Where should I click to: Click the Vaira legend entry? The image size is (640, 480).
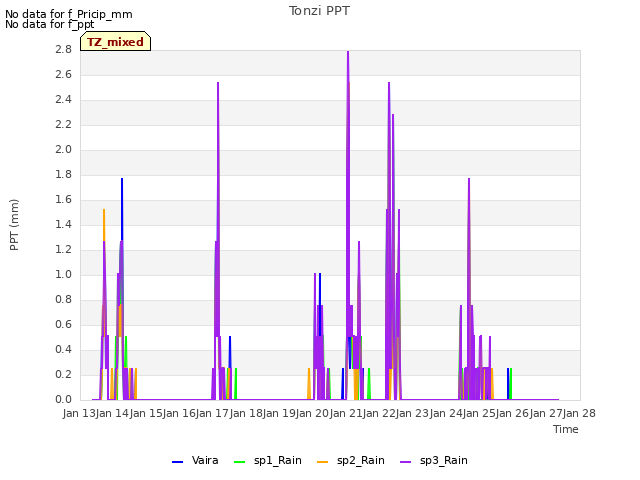tap(195, 460)
